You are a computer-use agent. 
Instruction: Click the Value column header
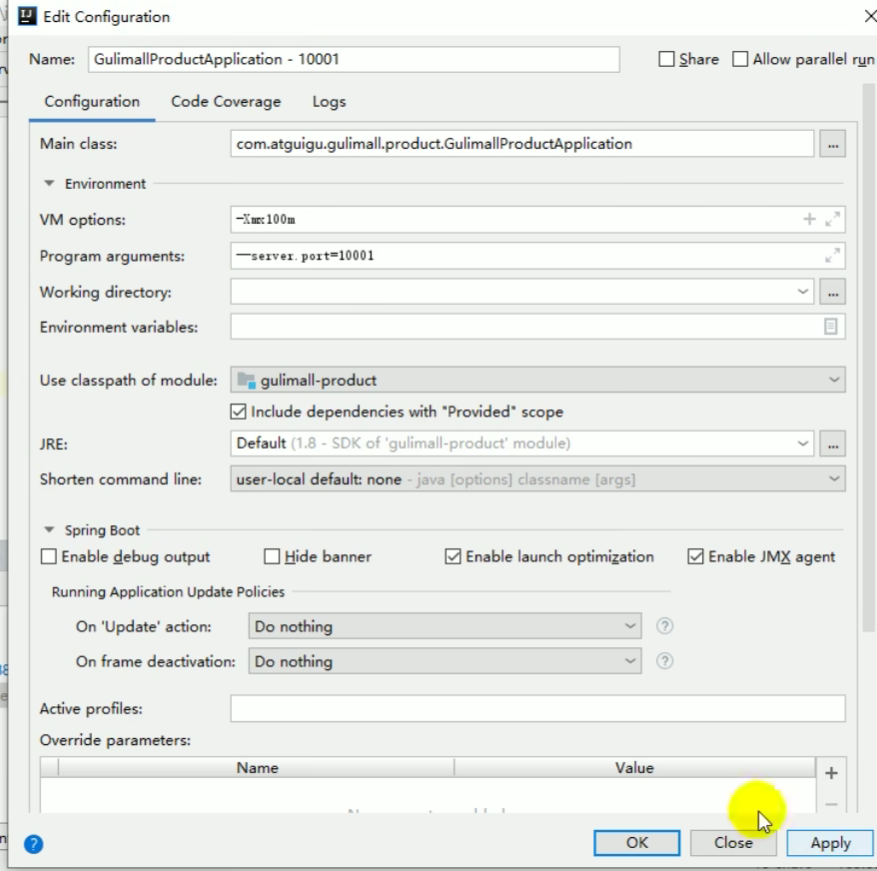[x=634, y=768]
